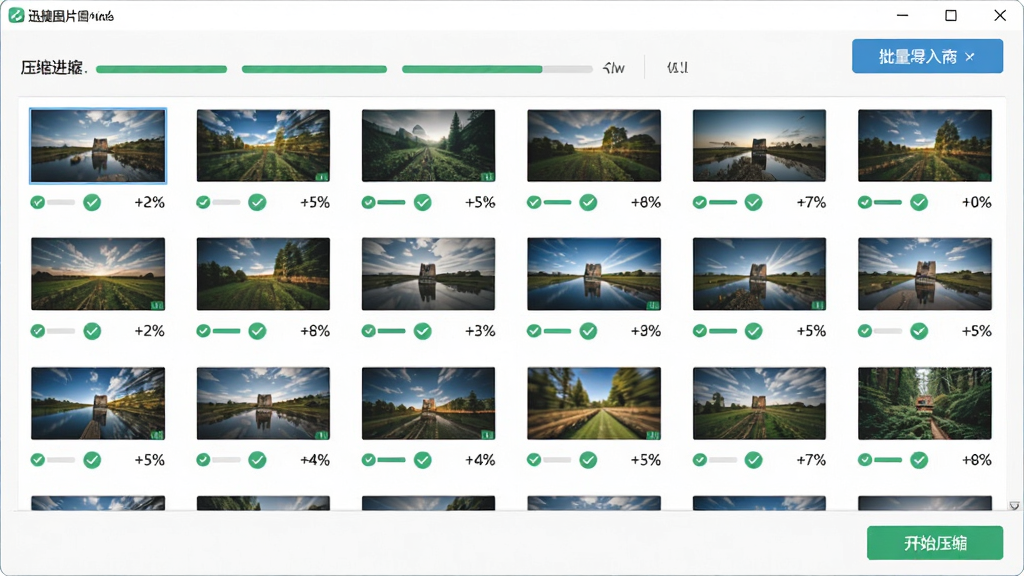Click the green app logo in title bar
The height and width of the screenshot is (576, 1024).
pyautogui.click(x=16, y=15)
